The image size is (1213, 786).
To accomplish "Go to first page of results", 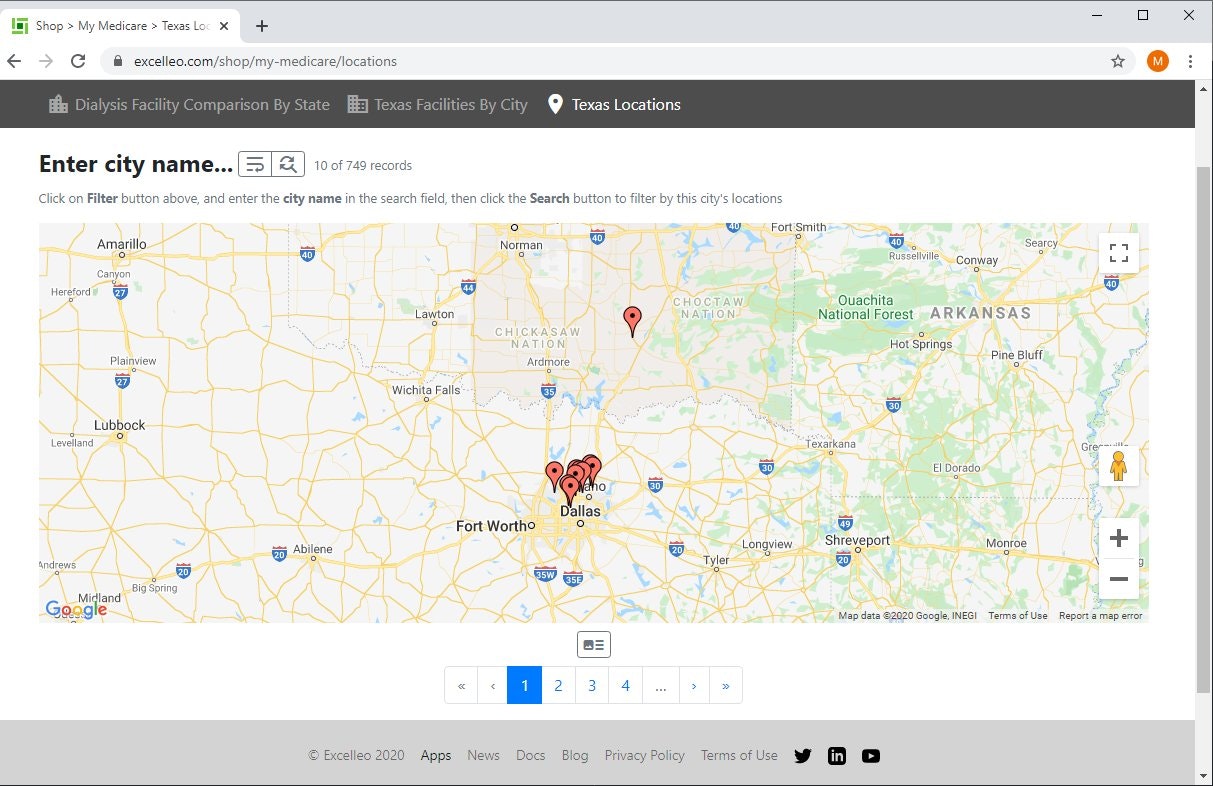I will tap(461, 685).
